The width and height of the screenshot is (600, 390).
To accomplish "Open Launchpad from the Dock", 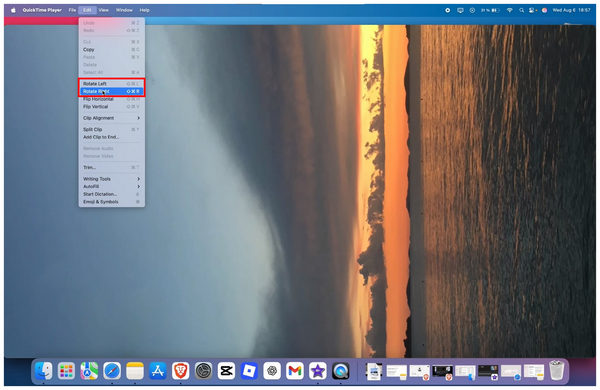I will 66,371.
